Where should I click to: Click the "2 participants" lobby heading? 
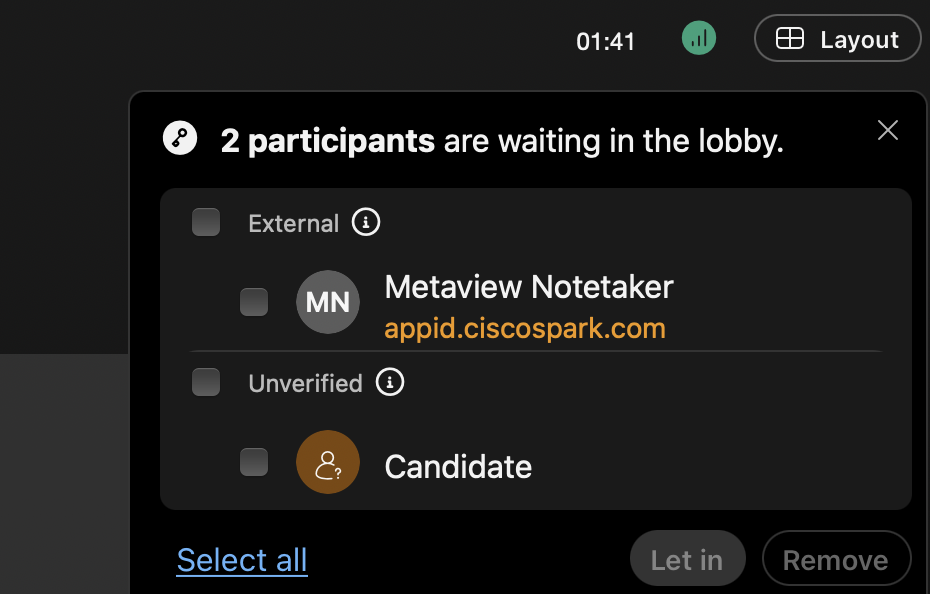pos(327,141)
